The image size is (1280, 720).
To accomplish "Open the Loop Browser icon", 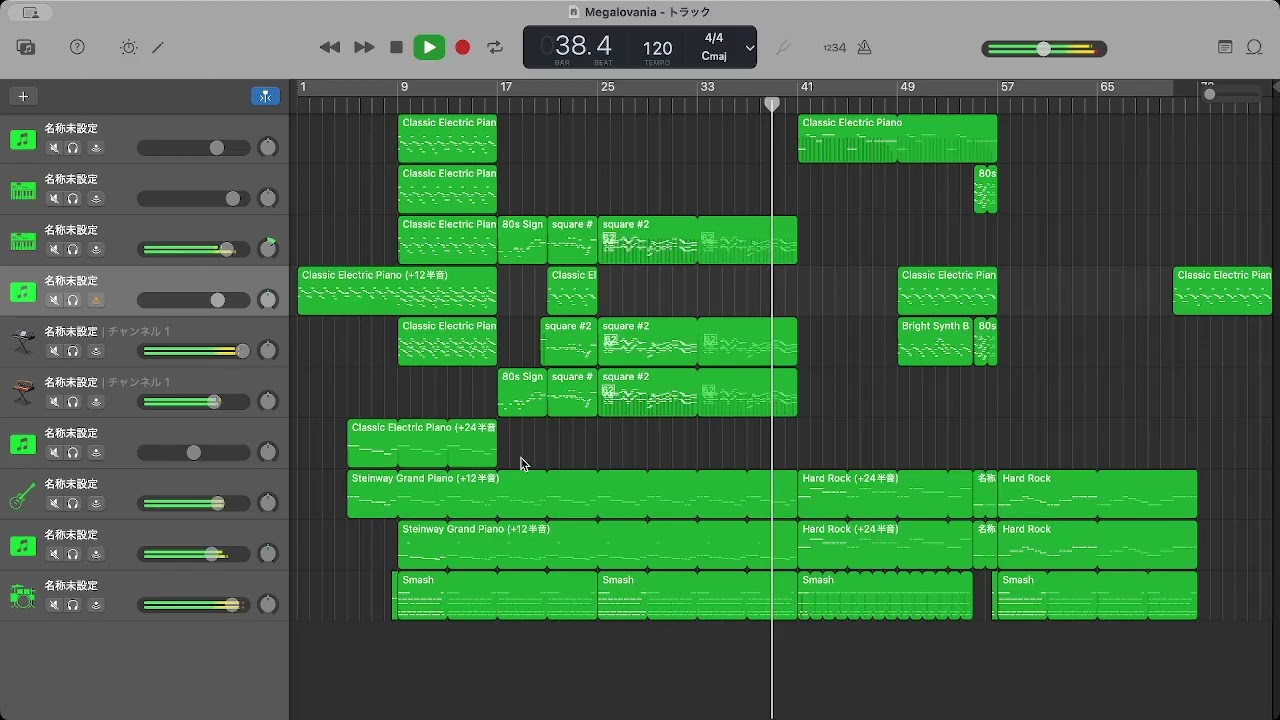I will pos(1254,47).
